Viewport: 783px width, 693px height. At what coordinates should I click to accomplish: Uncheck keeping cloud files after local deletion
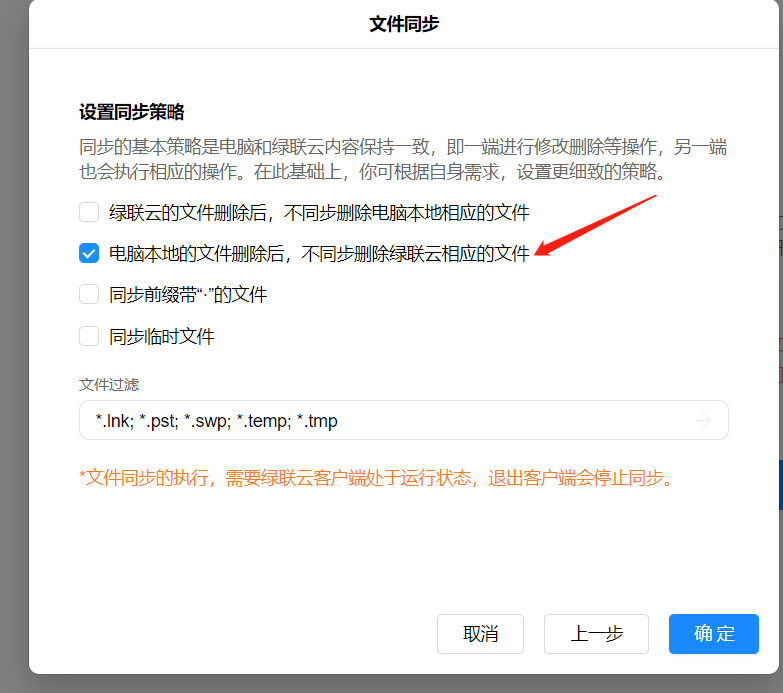click(89, 253)
